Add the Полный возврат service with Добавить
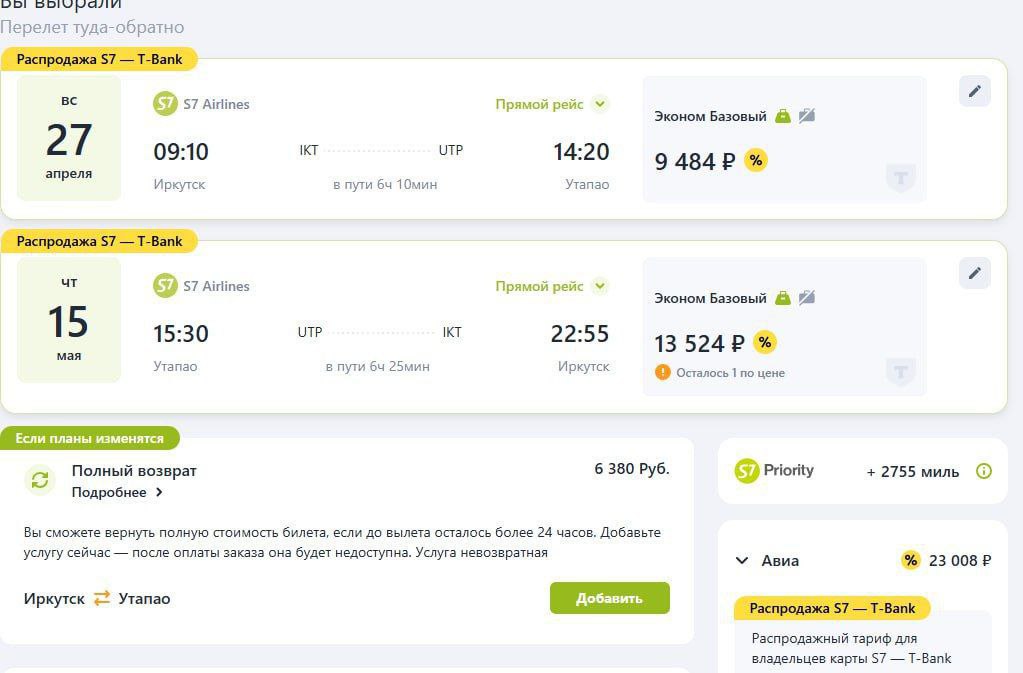The width and height of the screenshot is (1023, 673). click(609, 598)
